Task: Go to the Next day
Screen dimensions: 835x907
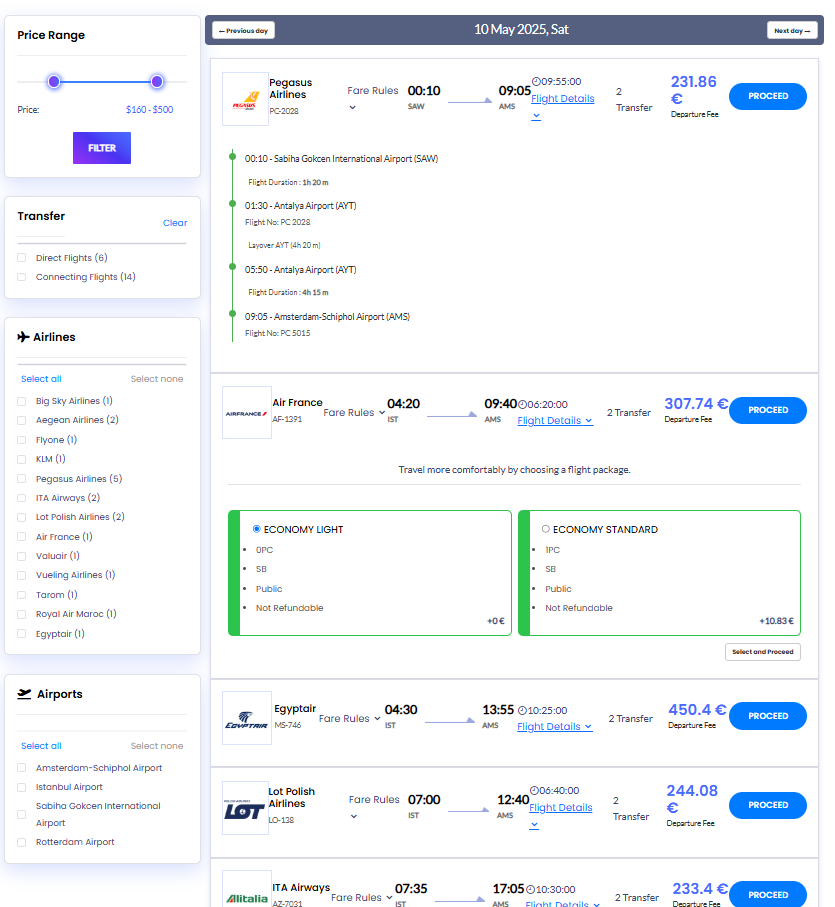Action: (x=792, y=31)
